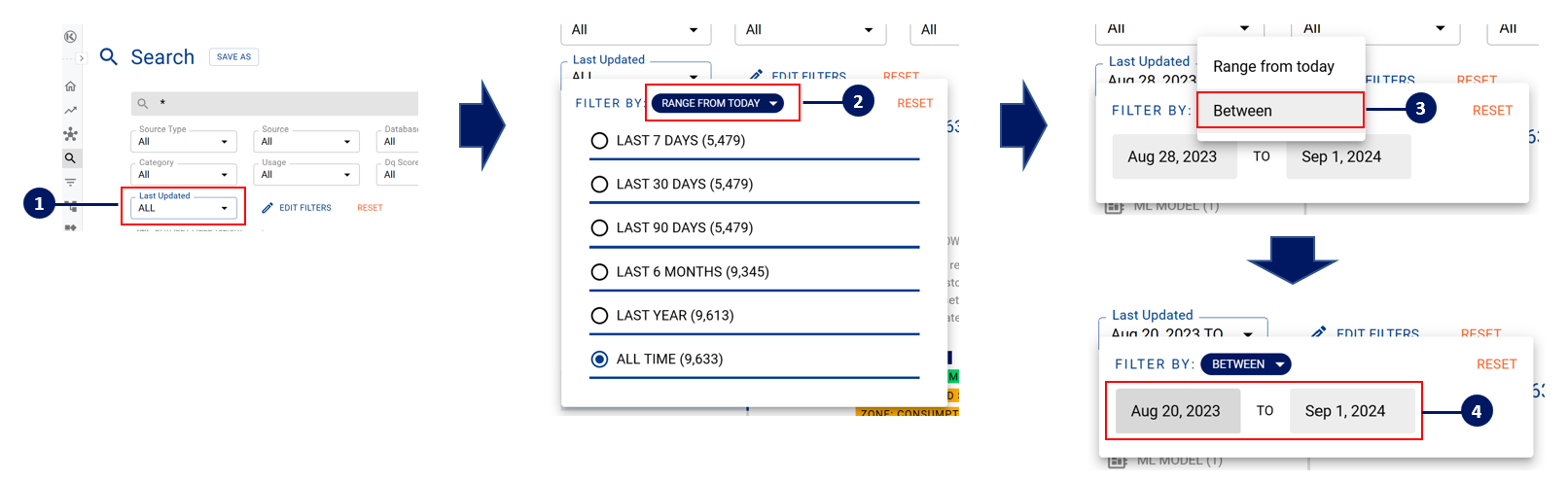This screenshot has height=482, width=1568.
Task: Click the Aug 20, 2023 start date field
Action: click(x=1177, y=411)
